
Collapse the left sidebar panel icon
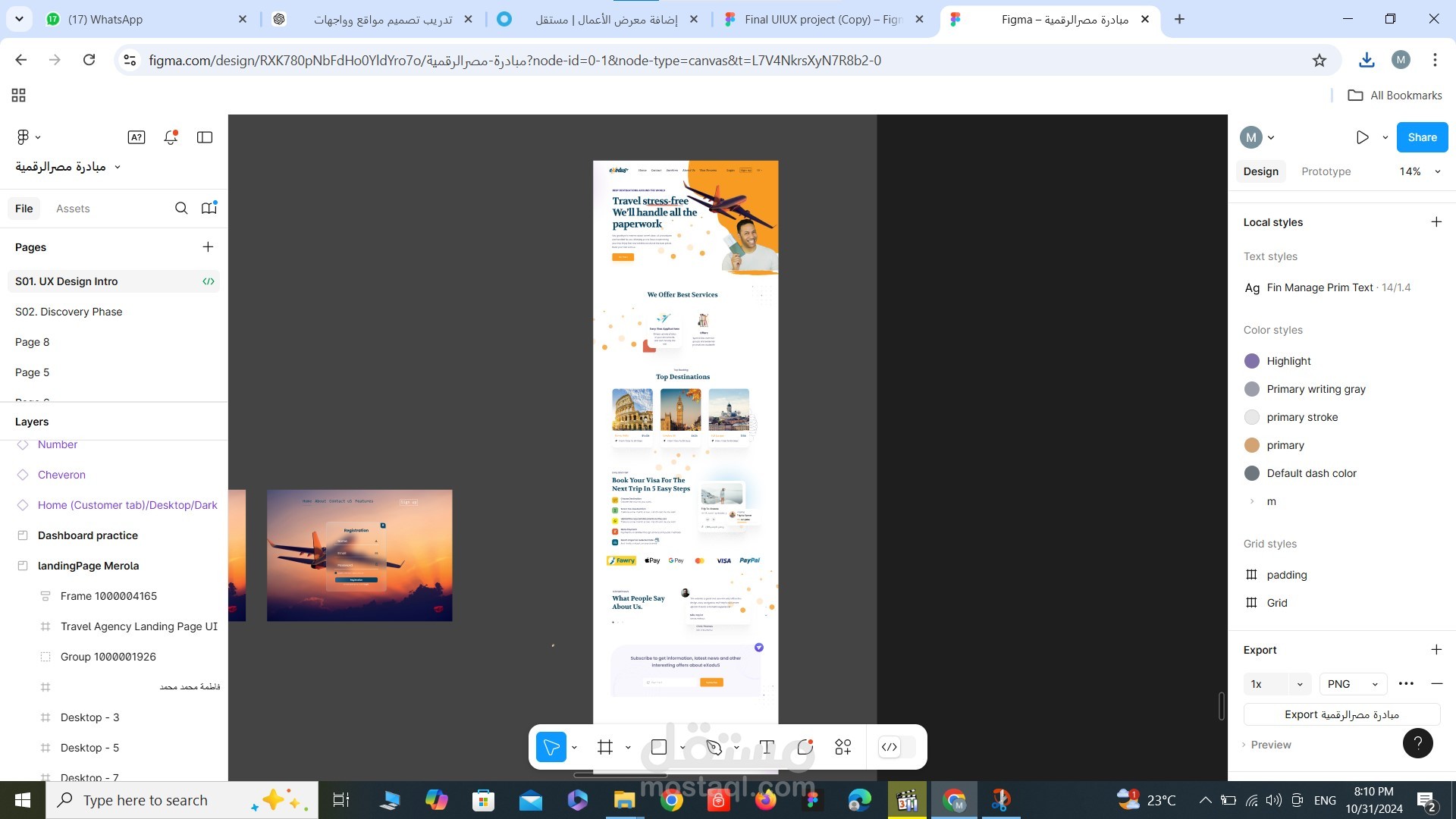[205, 137]
